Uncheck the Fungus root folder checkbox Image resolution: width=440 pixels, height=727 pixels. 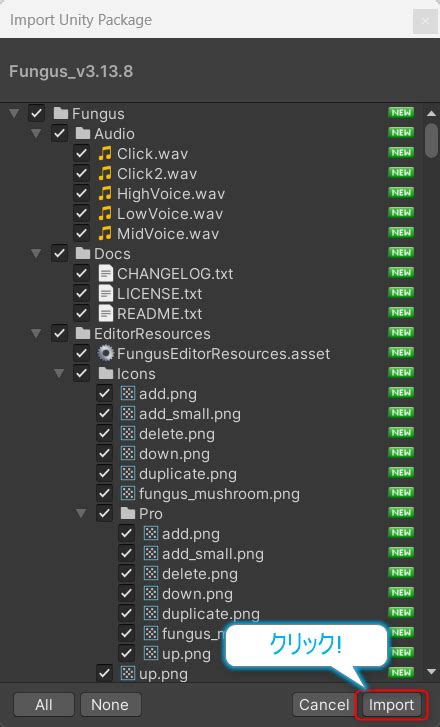coord(37,113)
